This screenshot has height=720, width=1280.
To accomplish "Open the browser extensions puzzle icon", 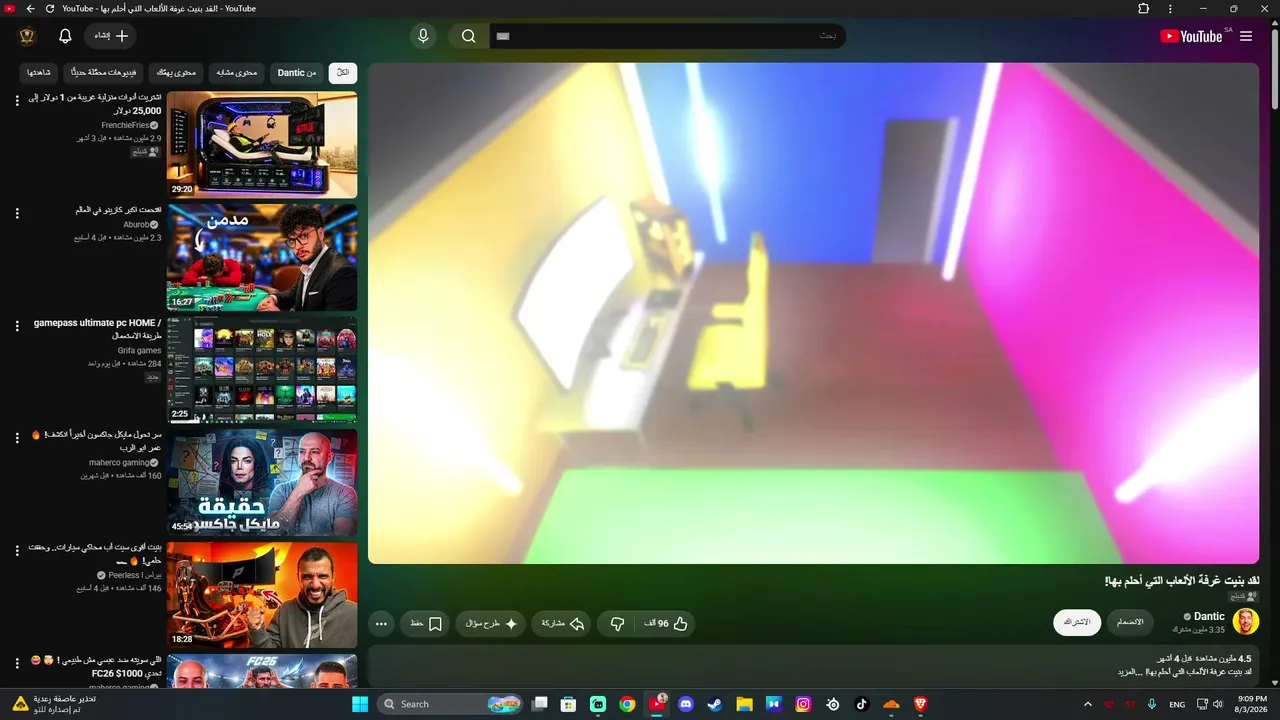I will pos(1144,9).
